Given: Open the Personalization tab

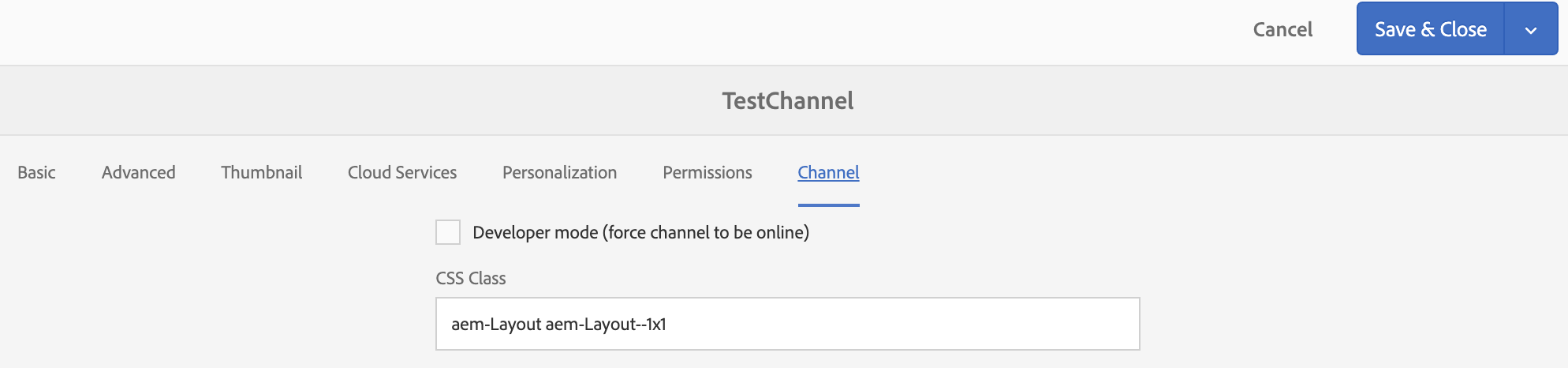Looking at the screenshot, I should pos(559,172).
